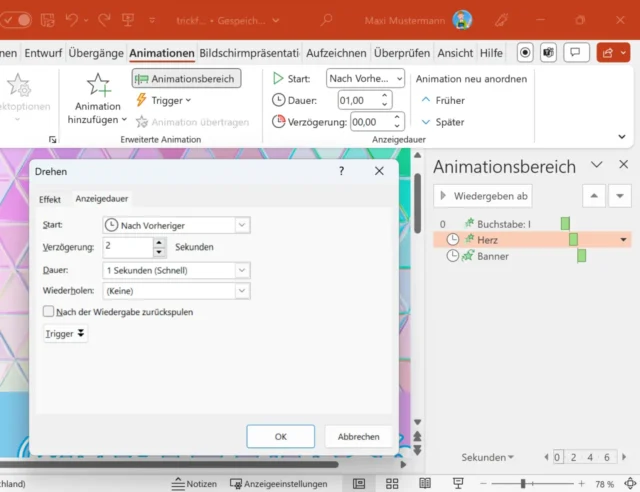Open the Animationsbereich pane button
Screen dimensions: 640x492
[x=186, y=78]
